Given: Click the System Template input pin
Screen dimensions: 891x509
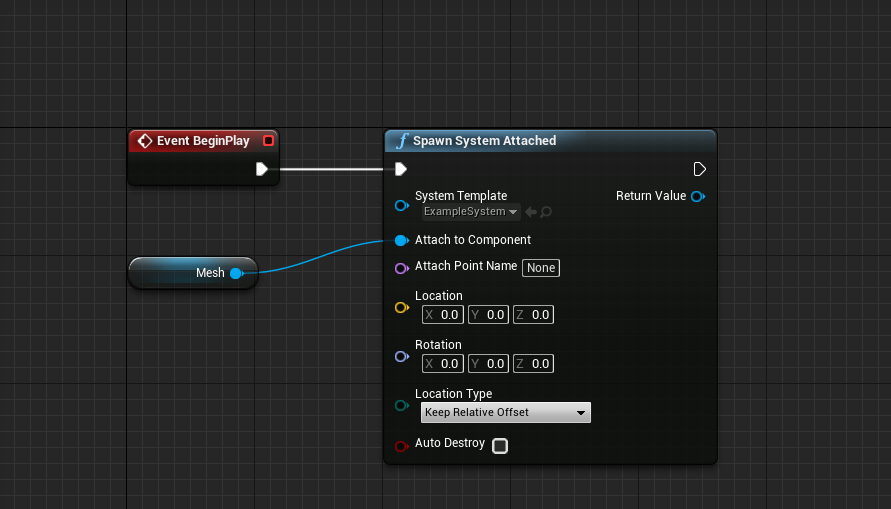Looking at the screenshot, I should (402, 205).
